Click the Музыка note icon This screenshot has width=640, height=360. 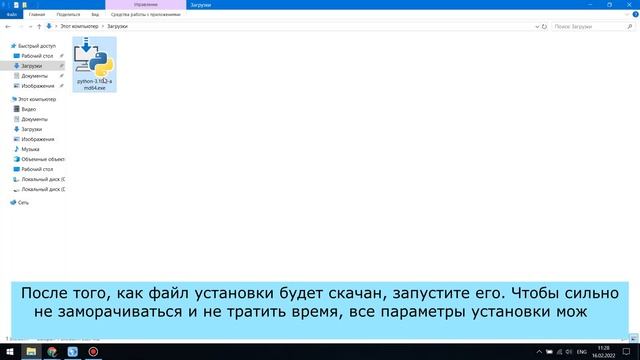[x=16, y=149]
